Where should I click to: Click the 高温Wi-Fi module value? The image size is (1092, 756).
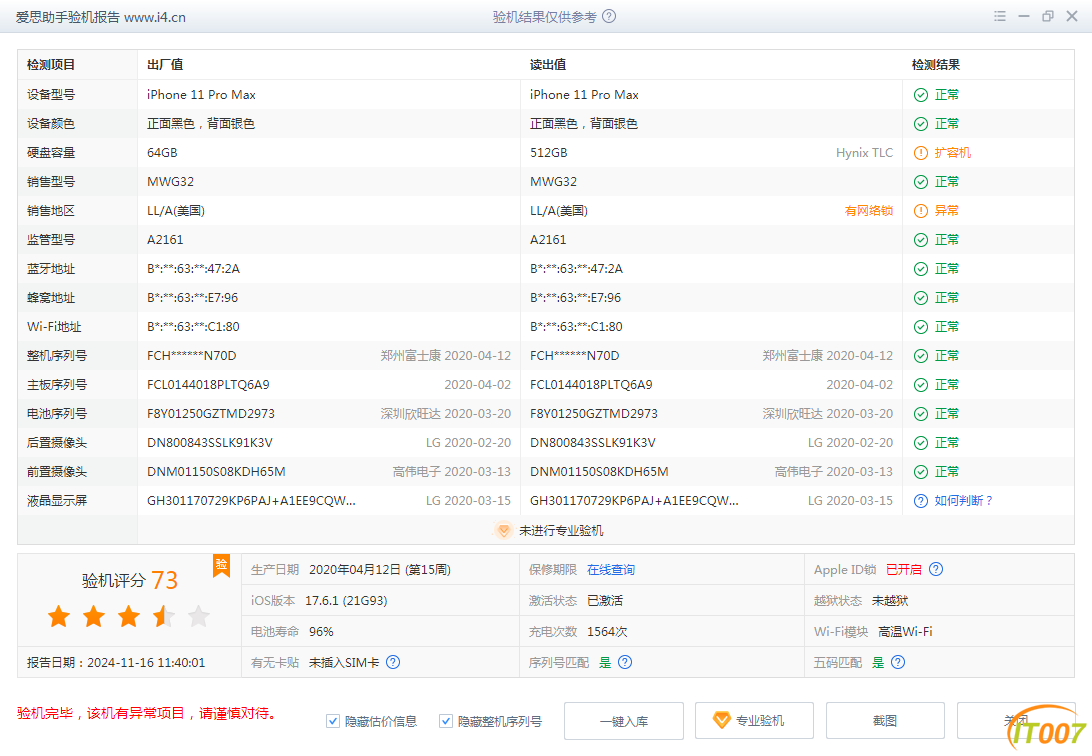click(905, 631)
